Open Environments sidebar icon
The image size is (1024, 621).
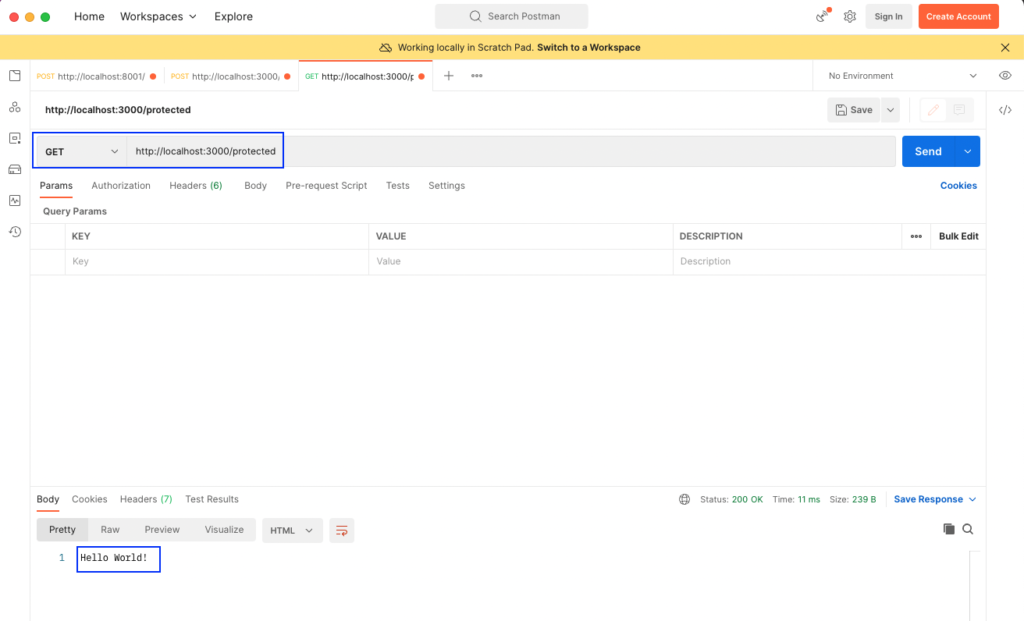[x=14, y=138]
